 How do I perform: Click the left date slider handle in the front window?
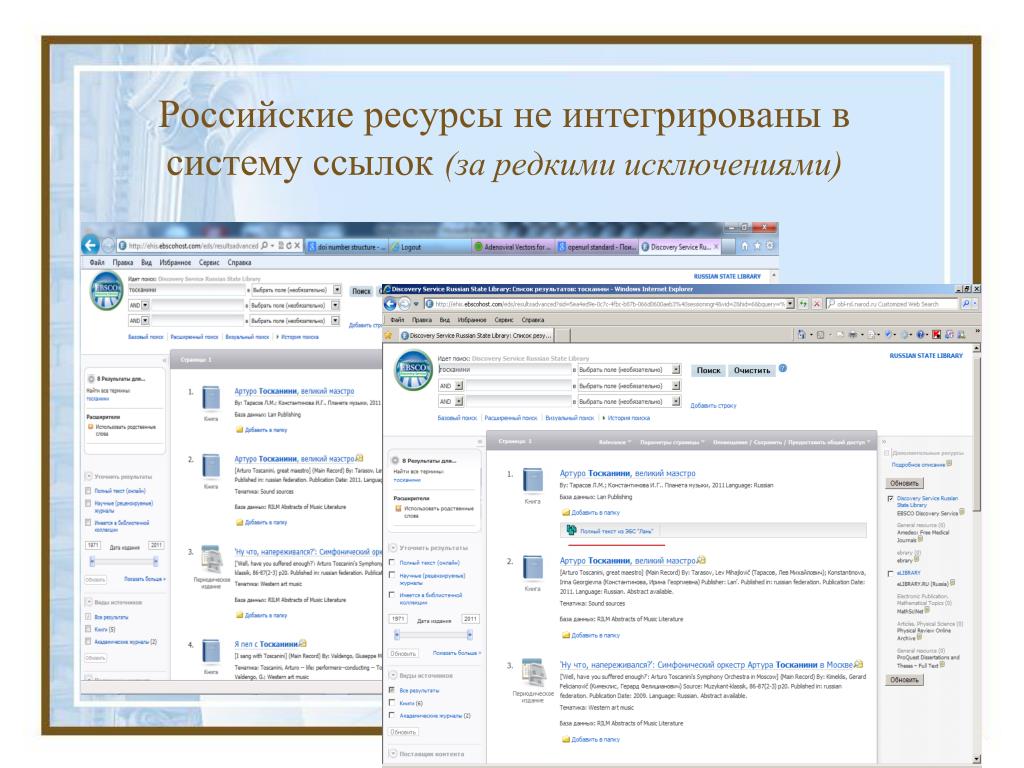coord(396,634)
